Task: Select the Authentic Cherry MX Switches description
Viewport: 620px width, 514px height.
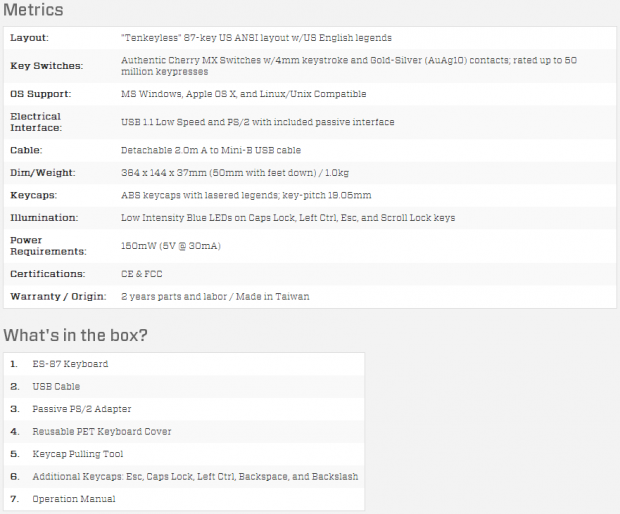Action: tap(349, 66)
